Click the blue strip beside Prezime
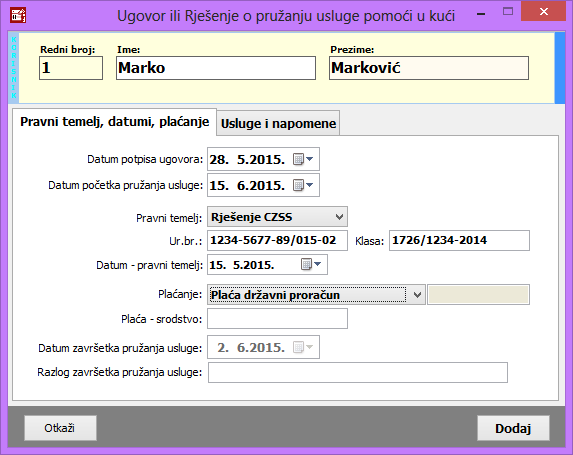 click(x=559, y=68)
